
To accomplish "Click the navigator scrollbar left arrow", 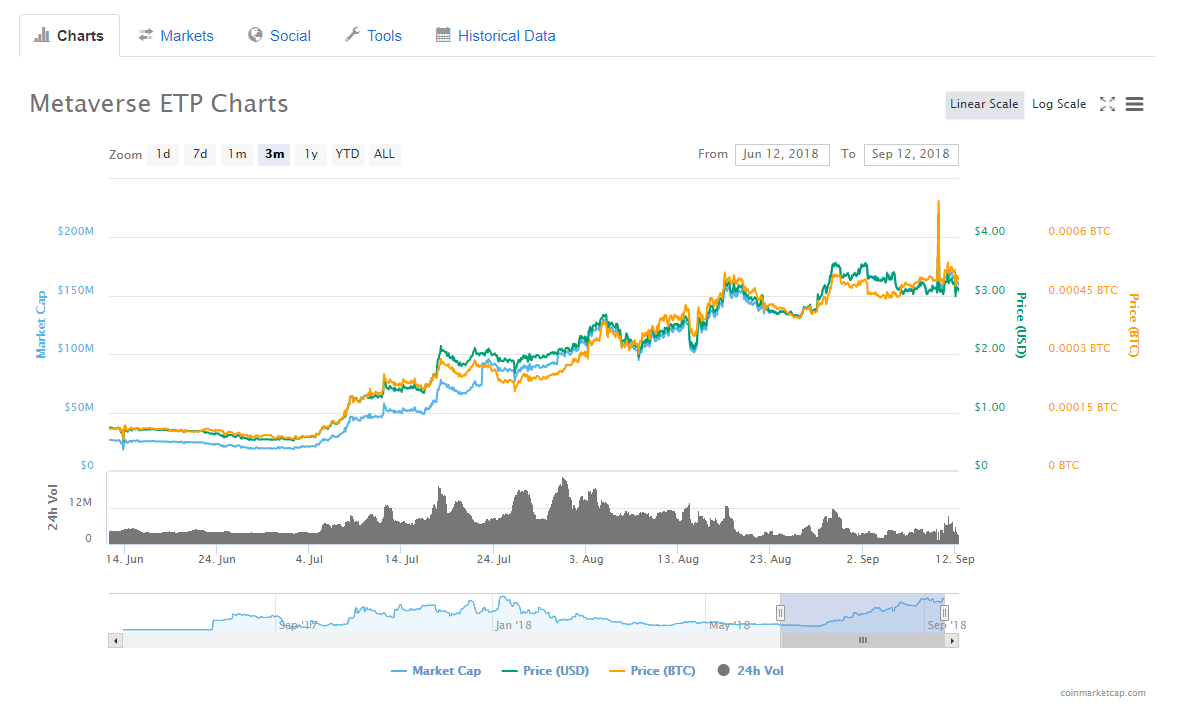I will pos(116,641).
